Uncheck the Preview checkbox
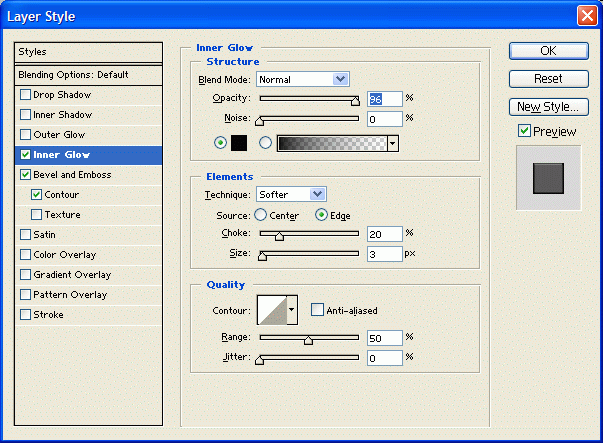Screen dimensions: 603x443 [x=524, y=131]
